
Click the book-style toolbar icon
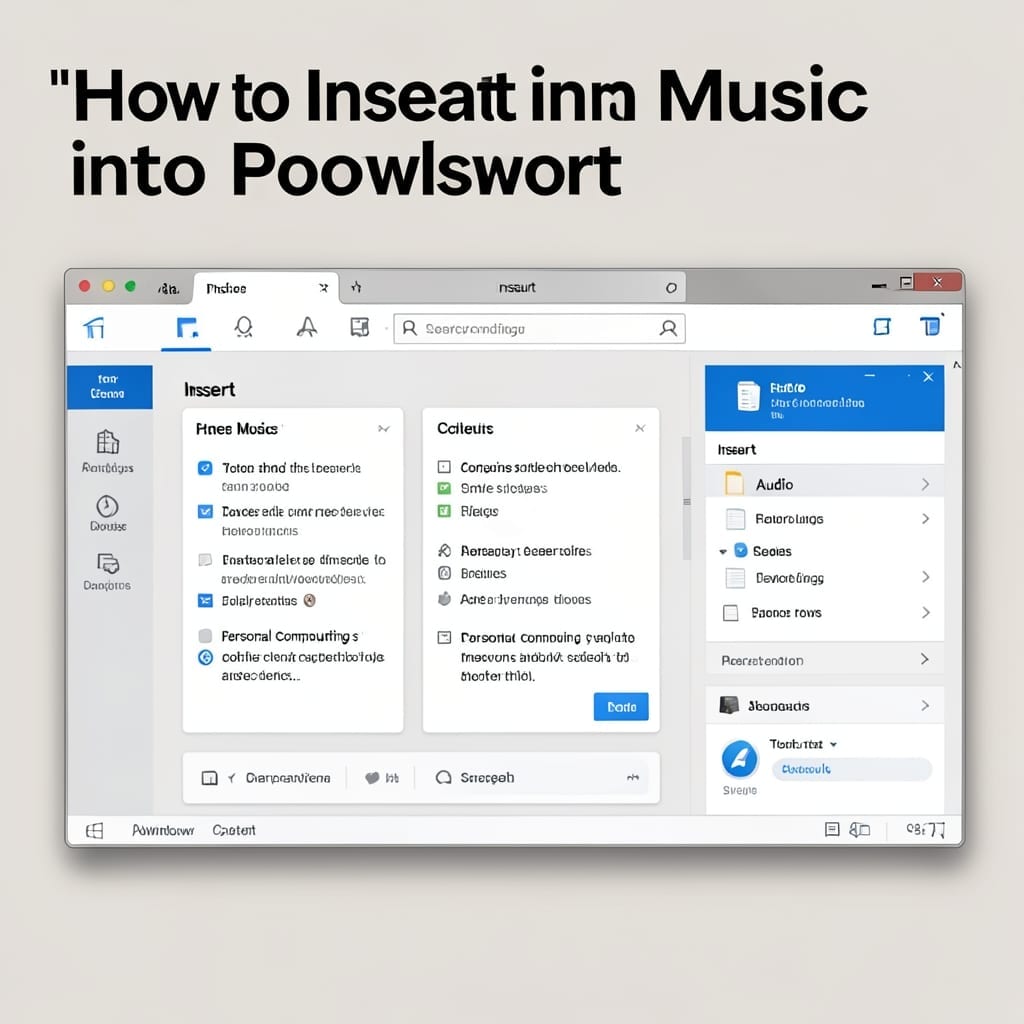360,327
